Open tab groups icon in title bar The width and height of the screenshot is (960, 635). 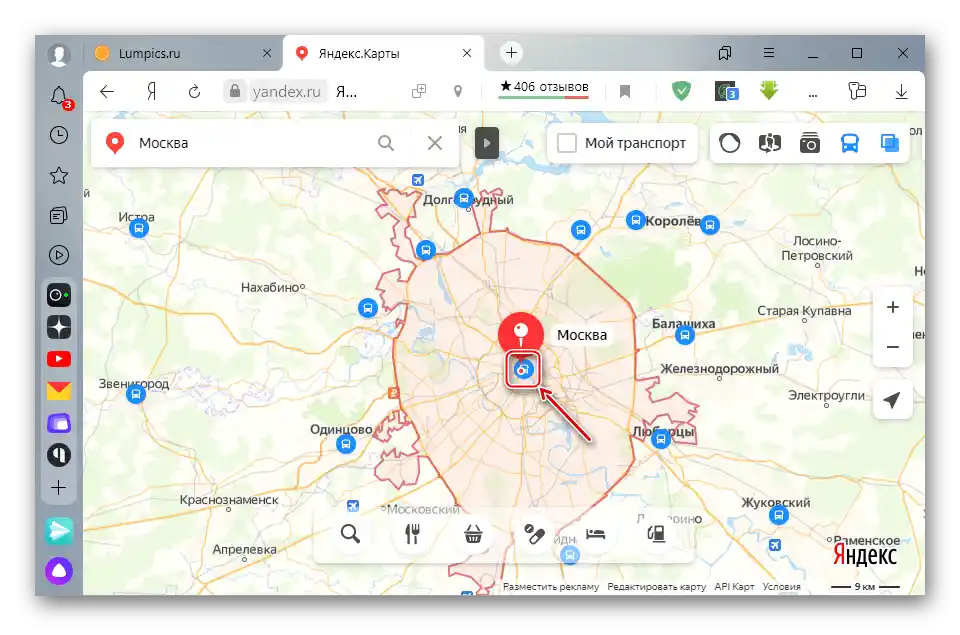(725, 53)
